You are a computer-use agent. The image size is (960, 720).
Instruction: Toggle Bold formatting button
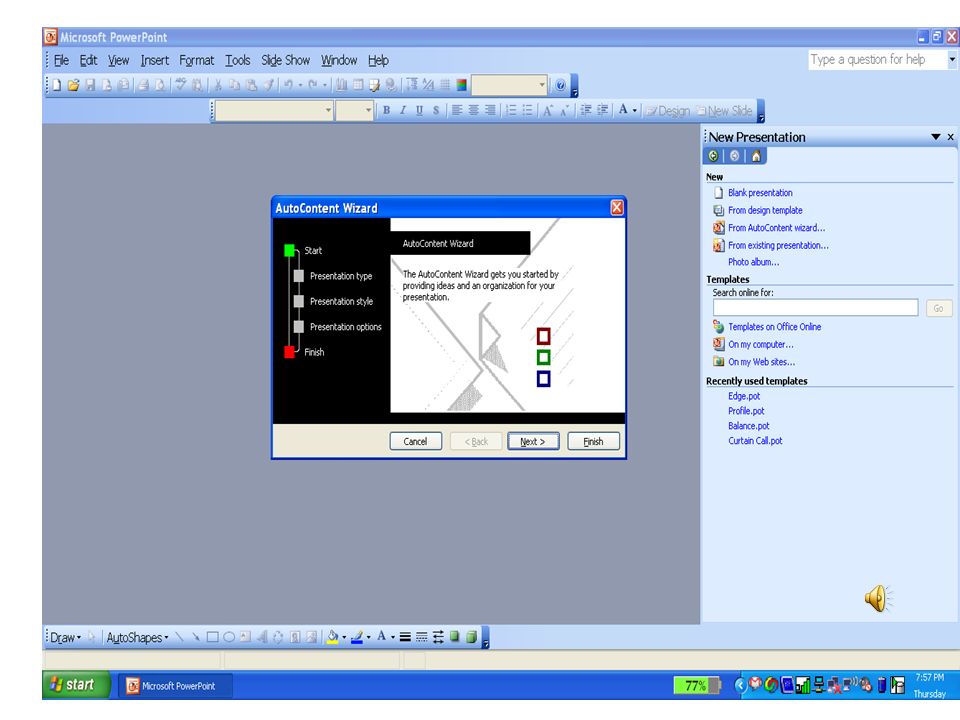pos(386,110)
